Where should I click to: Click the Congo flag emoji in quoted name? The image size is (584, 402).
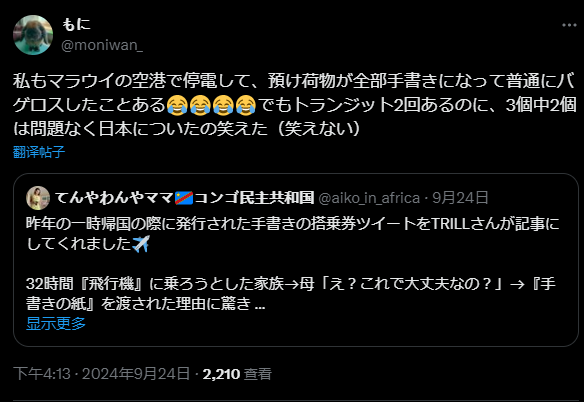click(184, 198)
